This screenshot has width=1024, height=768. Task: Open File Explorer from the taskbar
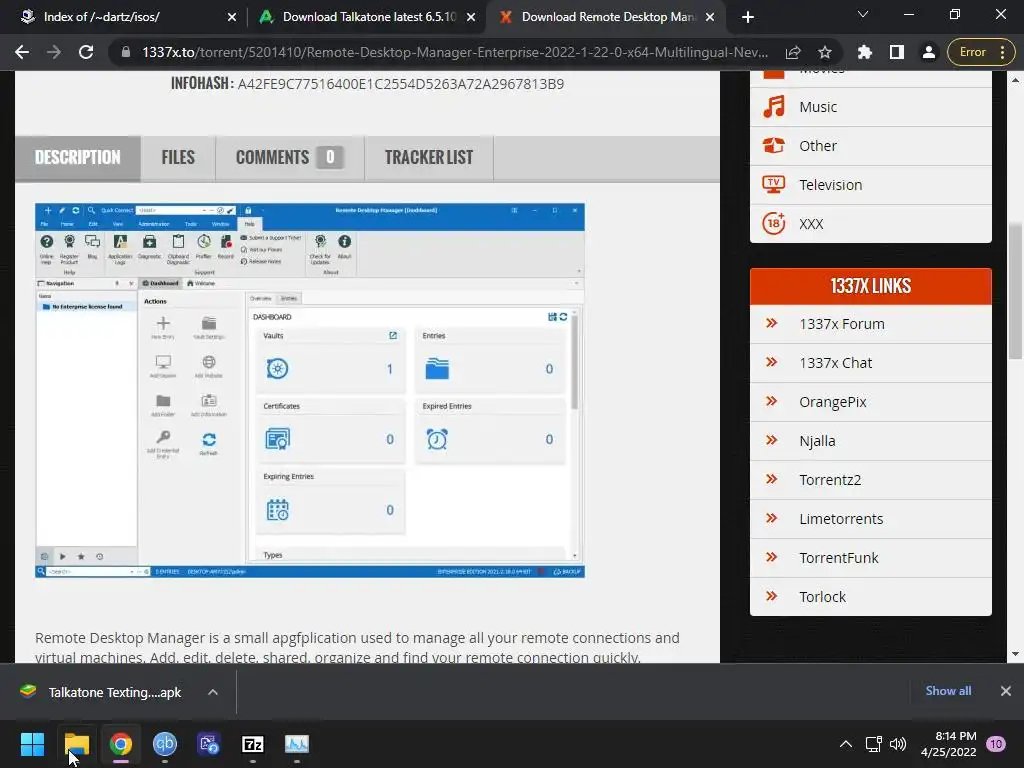(76, 744)
